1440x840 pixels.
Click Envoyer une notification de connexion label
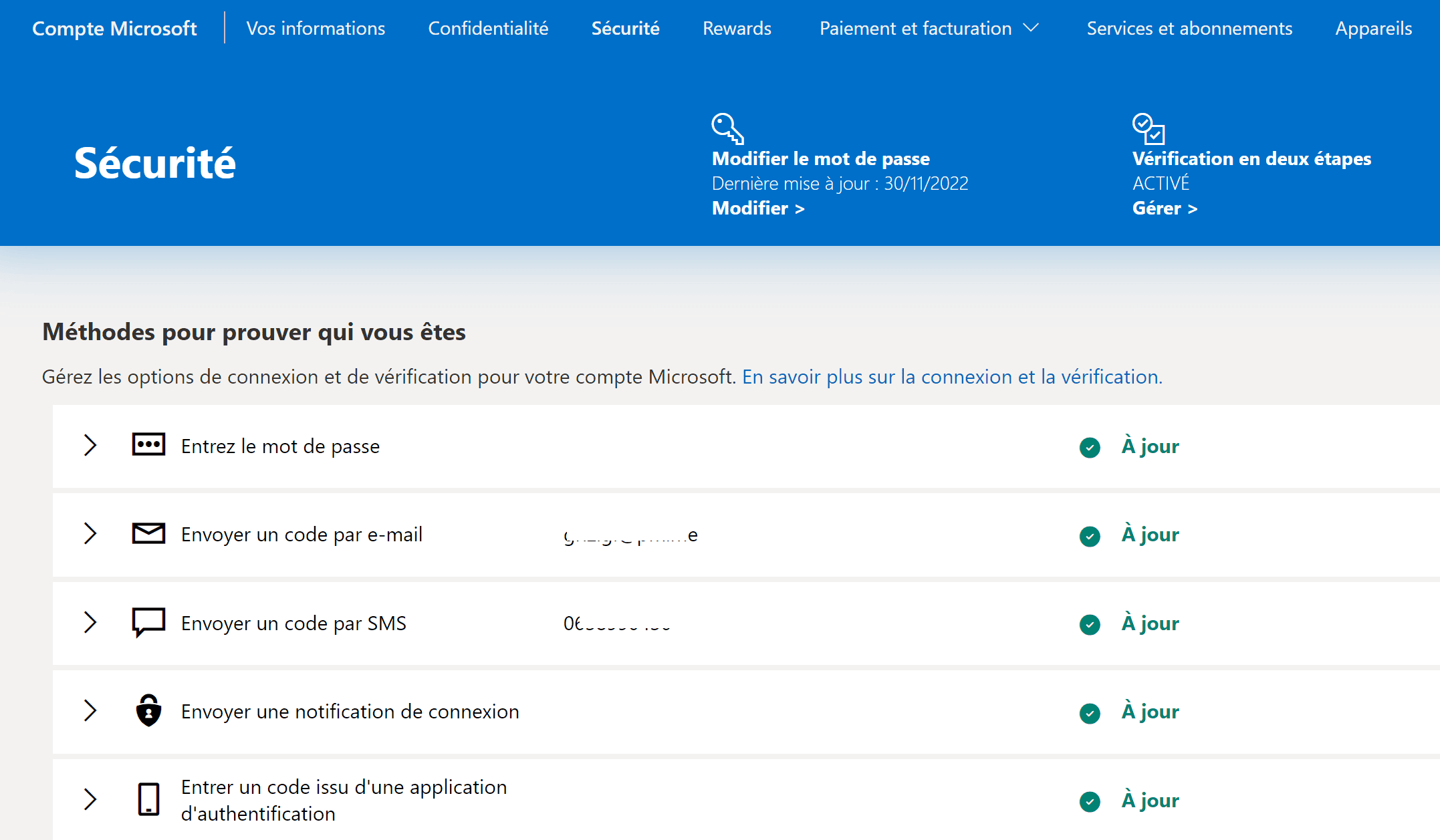350,711
